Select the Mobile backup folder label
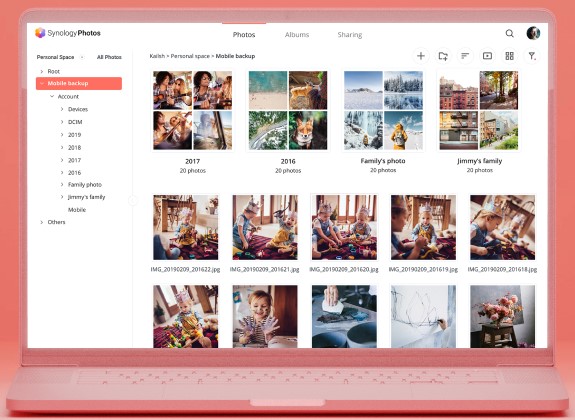This screenshot has width=575, height=420. [68, 83]
